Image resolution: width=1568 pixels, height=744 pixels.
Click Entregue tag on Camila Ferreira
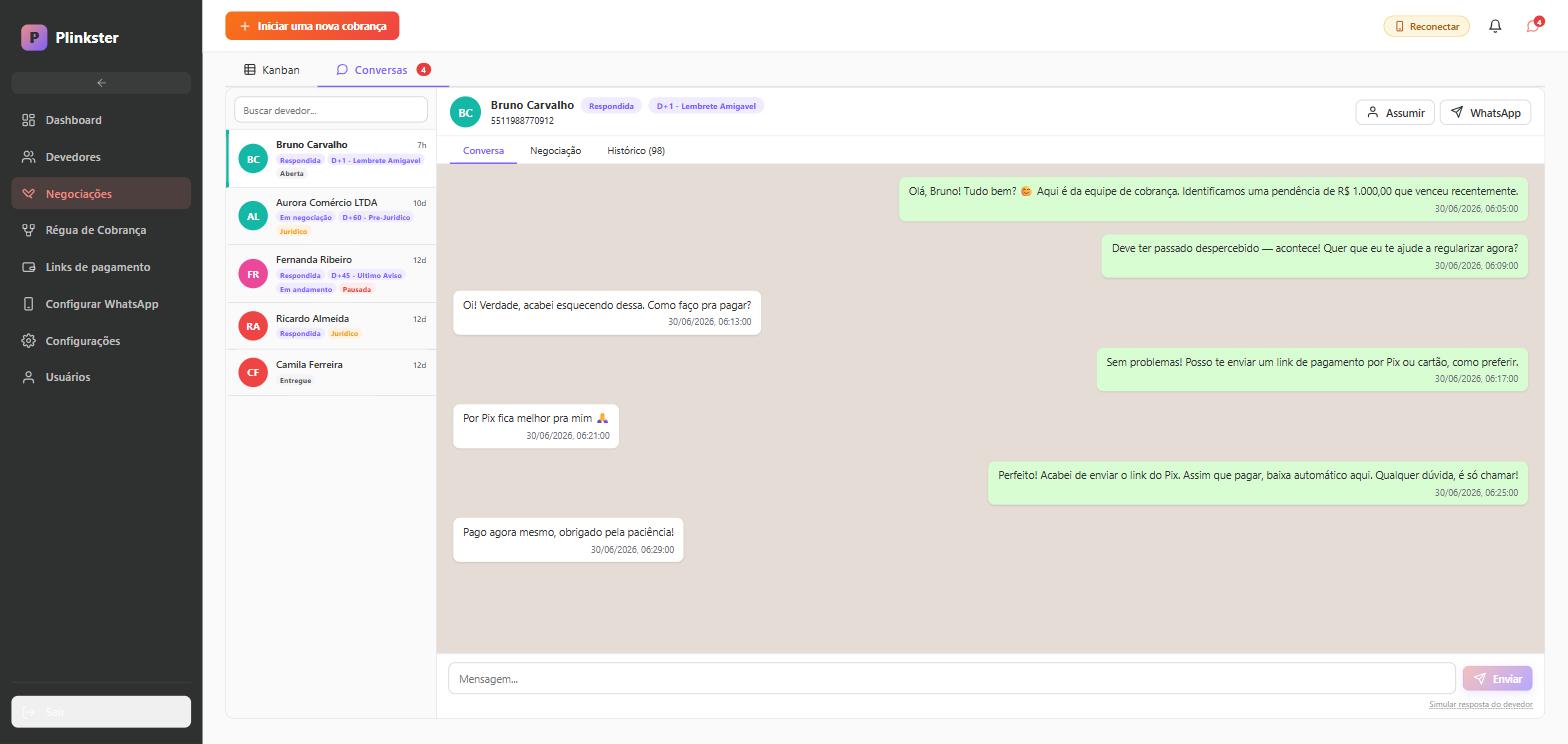(x=295, y=381)
